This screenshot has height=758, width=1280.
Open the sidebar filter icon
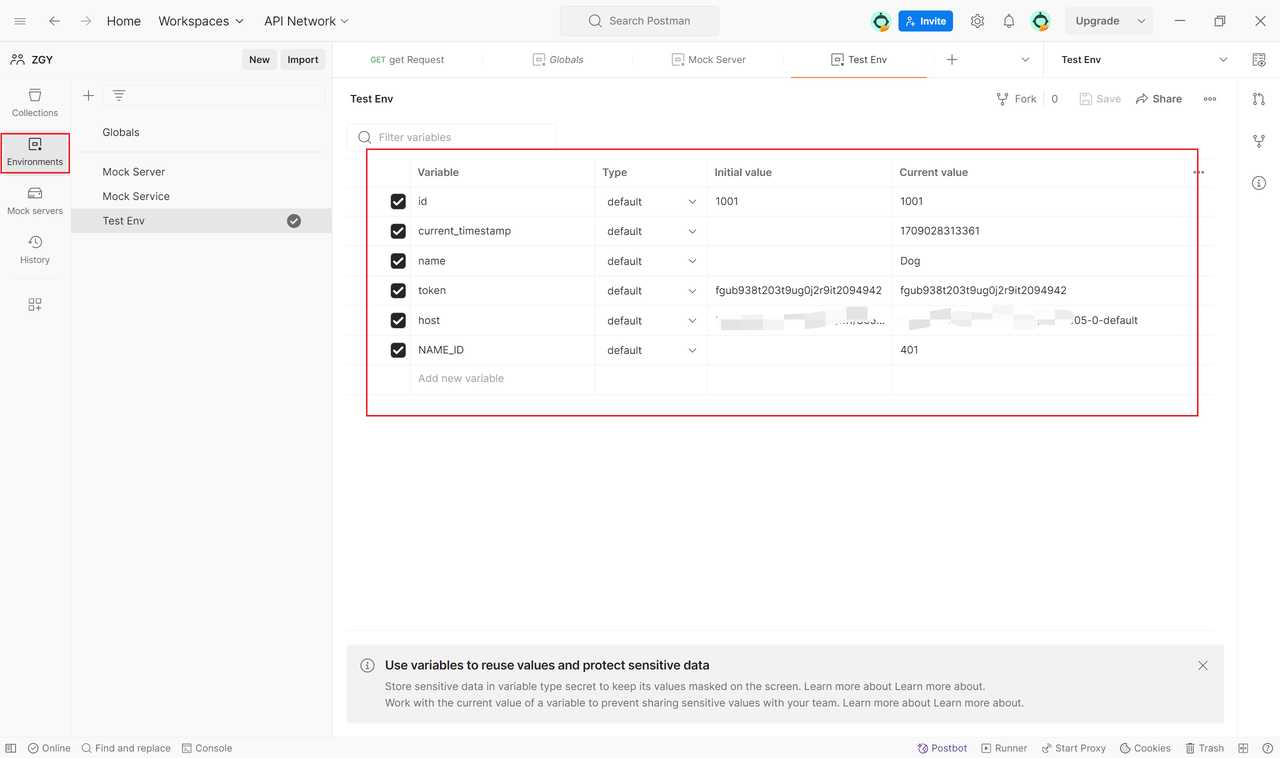pos(119,95)
